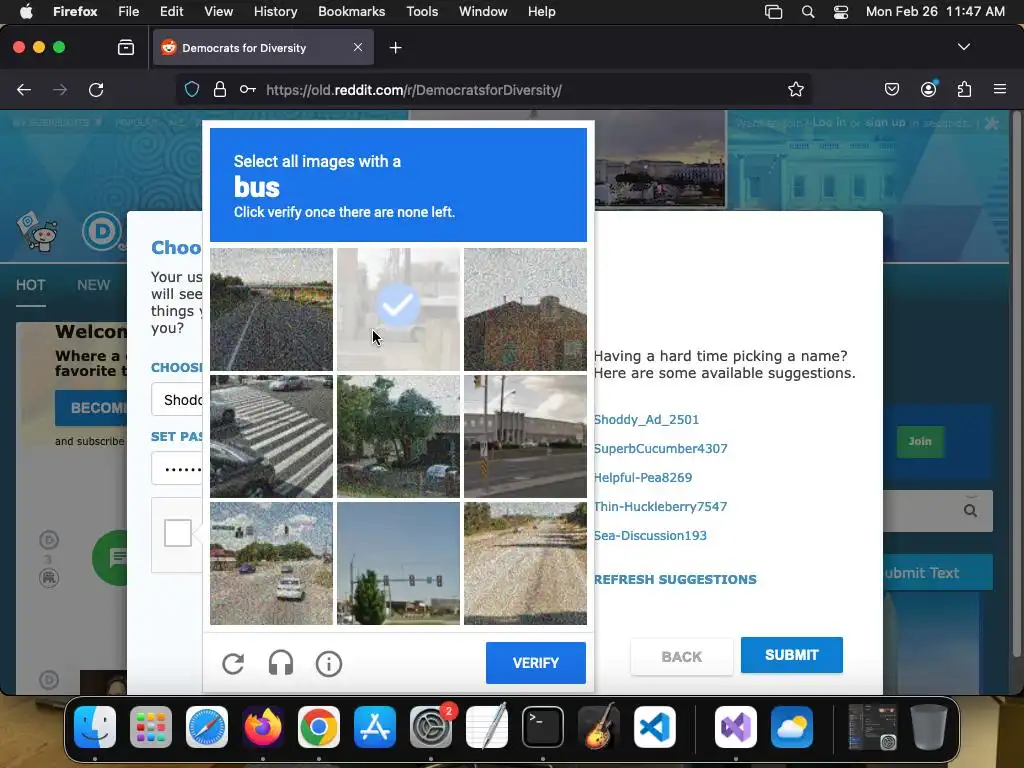Open the Pocket save icon
Viewport: 1024px width, 768px height.
(891, 89)
